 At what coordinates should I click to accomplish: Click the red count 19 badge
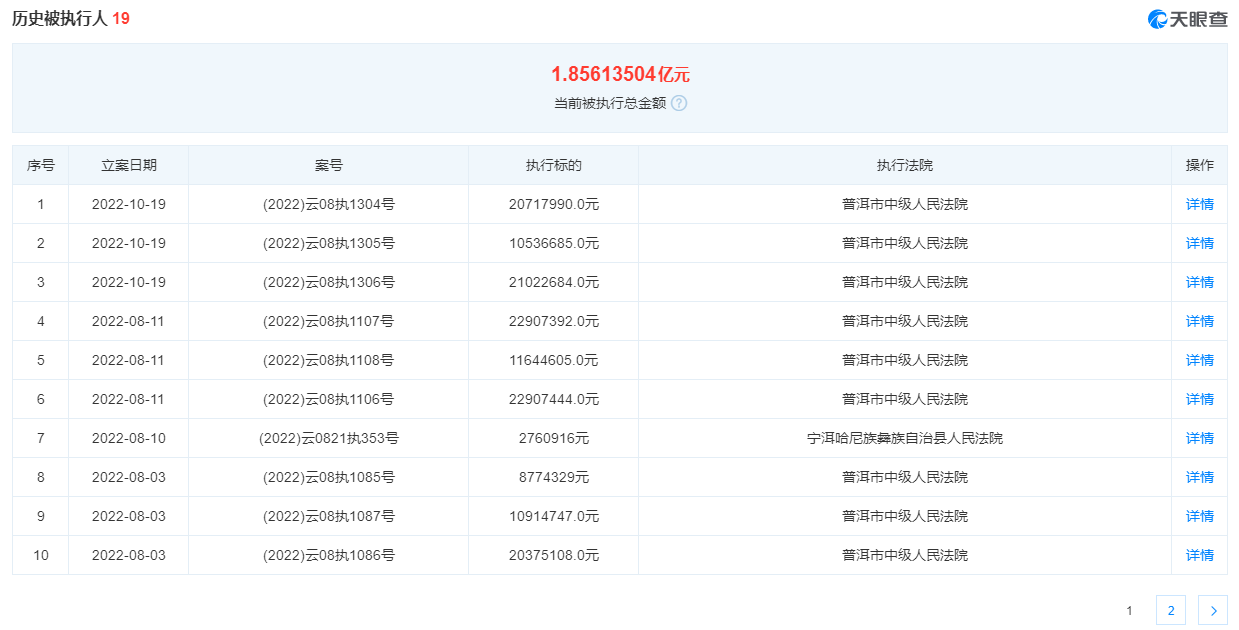pos(122,16)
